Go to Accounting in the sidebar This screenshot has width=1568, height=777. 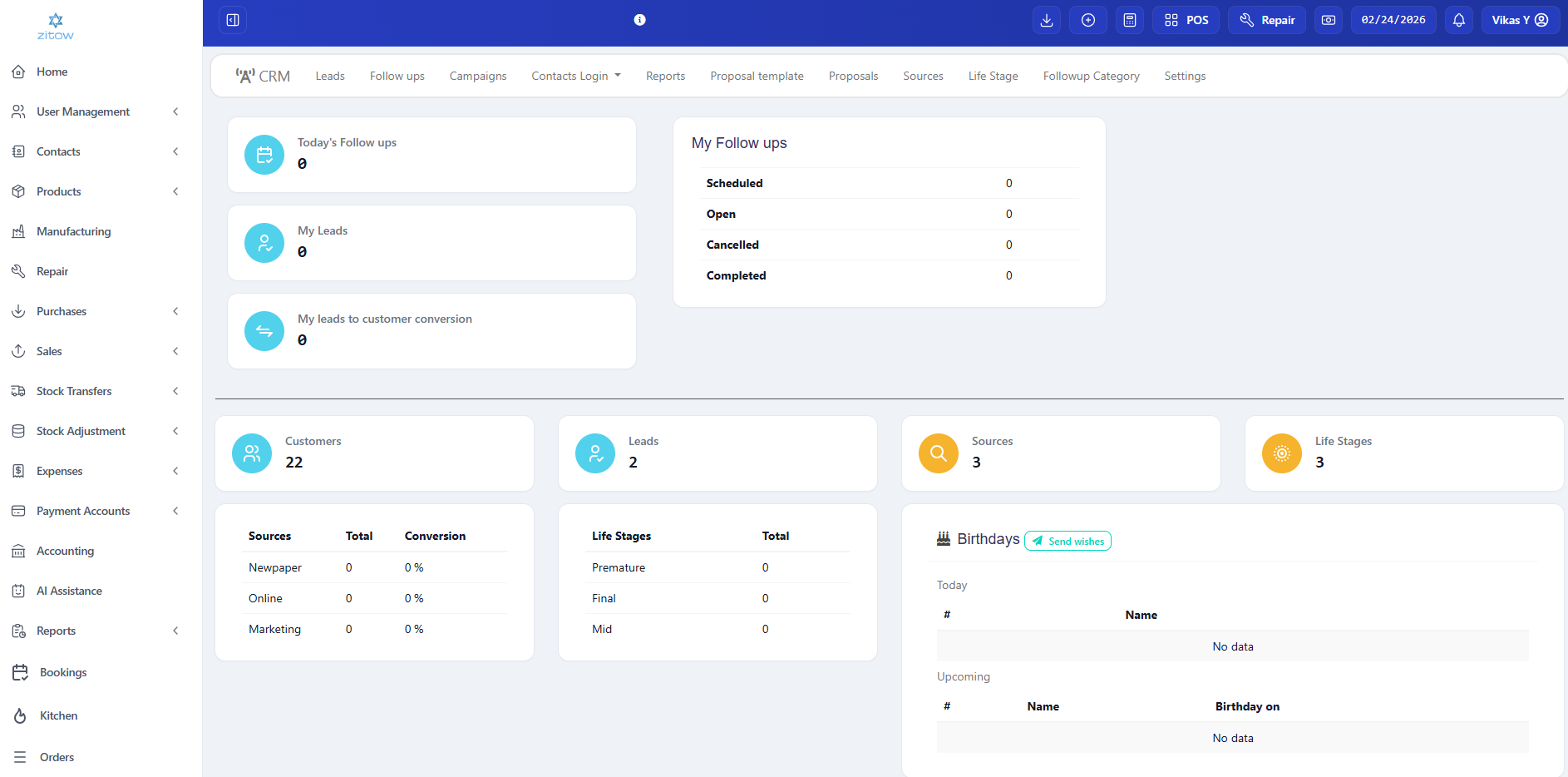[65, 551]
